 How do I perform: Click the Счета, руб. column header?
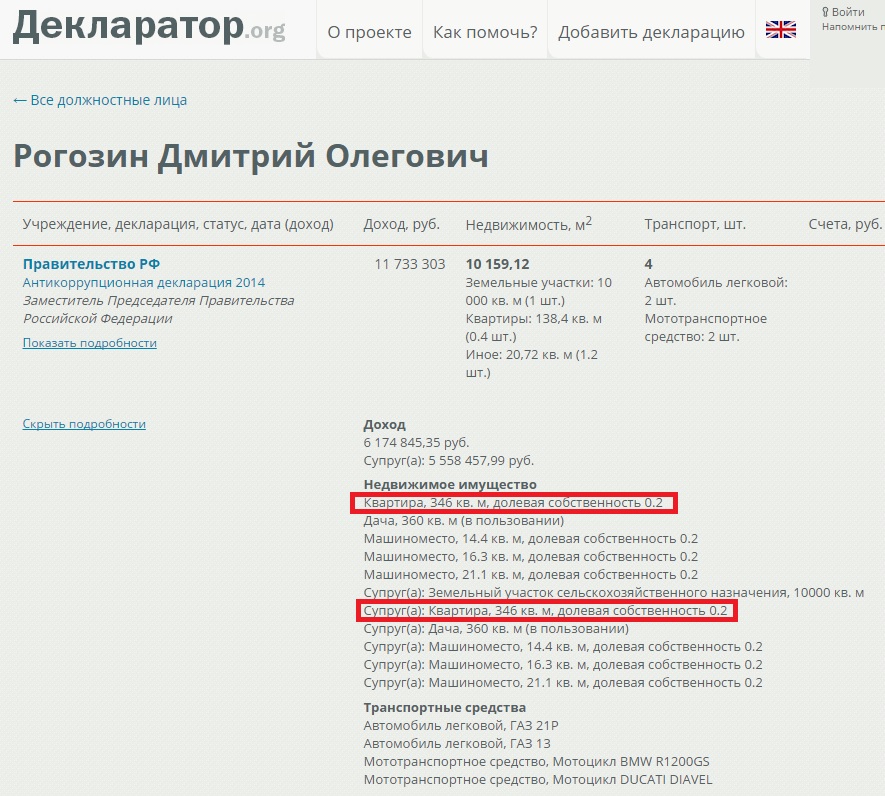tap(845, 224)
